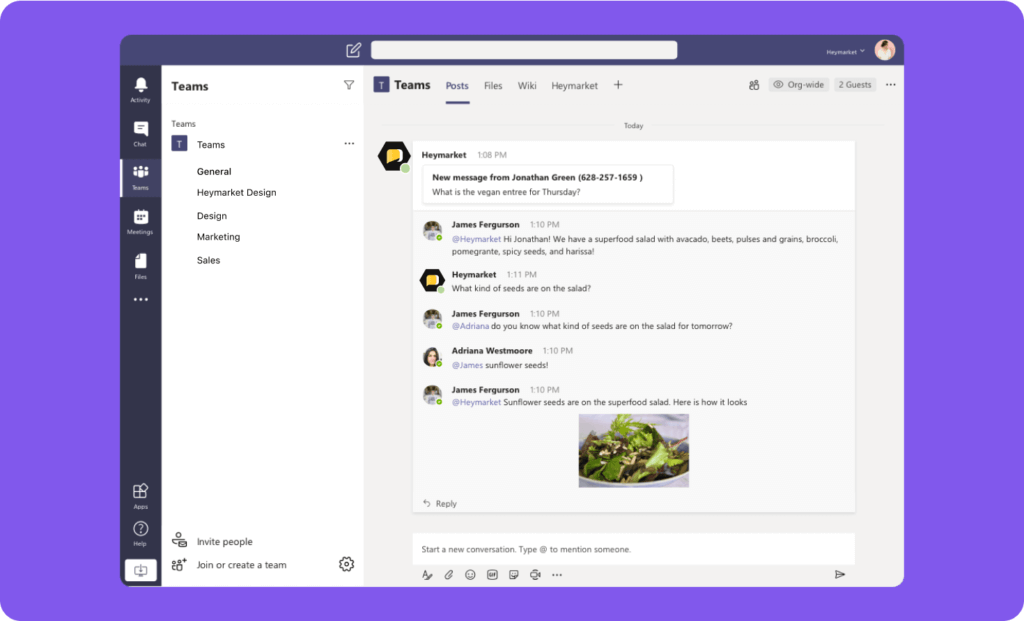Click Join or create a team
1024x621 pixels.
point(241,565)
